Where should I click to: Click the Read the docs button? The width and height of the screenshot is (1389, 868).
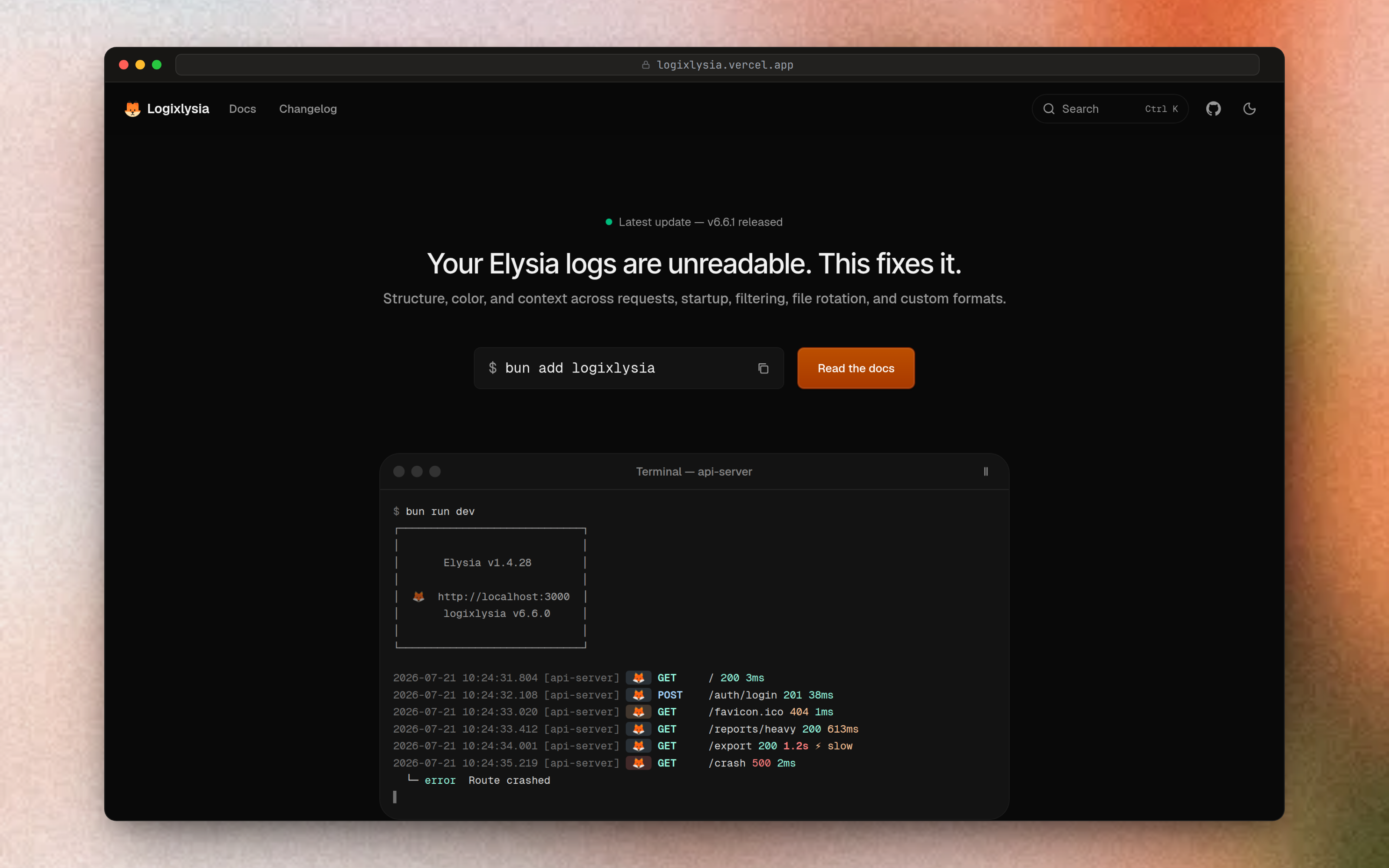pos(856,368)
